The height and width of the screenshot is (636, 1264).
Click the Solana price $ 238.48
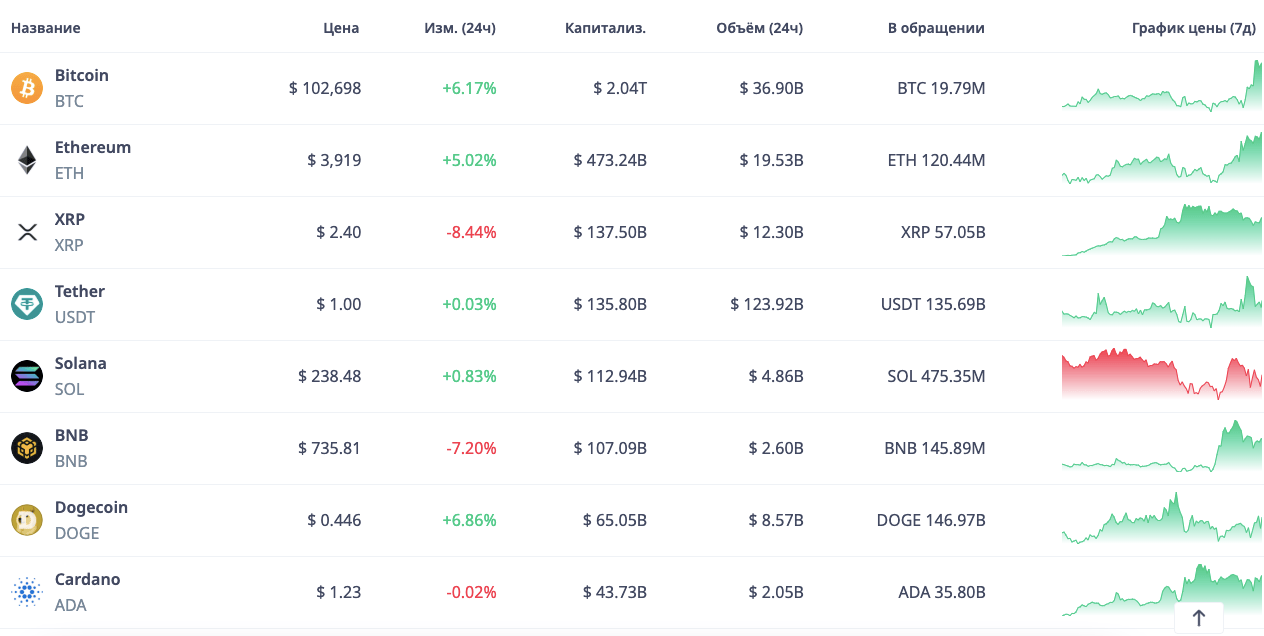click(330, 376)
